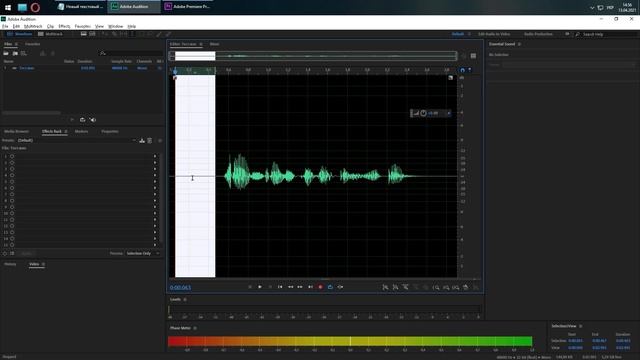The image size is (640, 360).
Task: Click the search field in Files panel
Action: click(131, 53)
